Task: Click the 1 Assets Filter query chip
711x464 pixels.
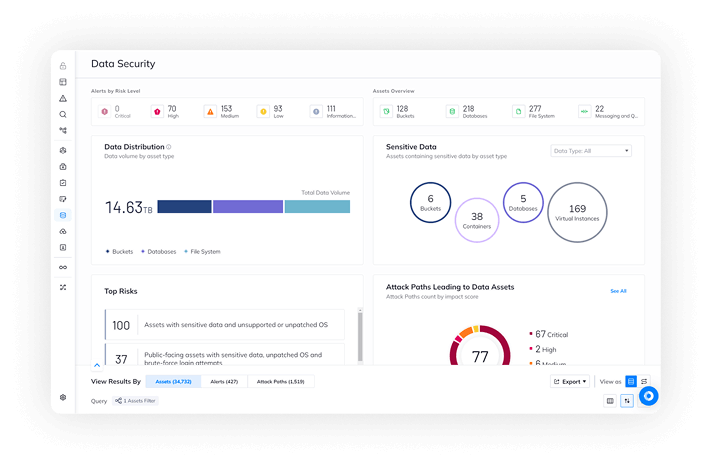Action: click(135, 401)
